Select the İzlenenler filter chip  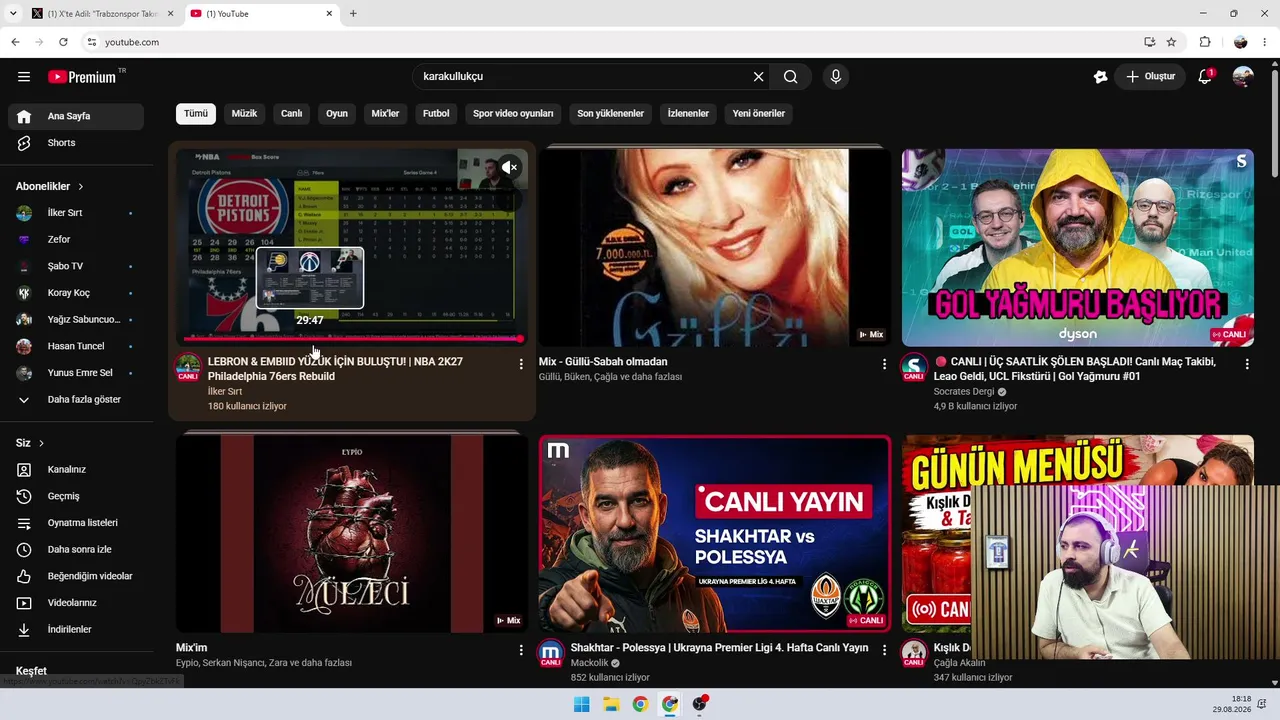click(688, 113)
